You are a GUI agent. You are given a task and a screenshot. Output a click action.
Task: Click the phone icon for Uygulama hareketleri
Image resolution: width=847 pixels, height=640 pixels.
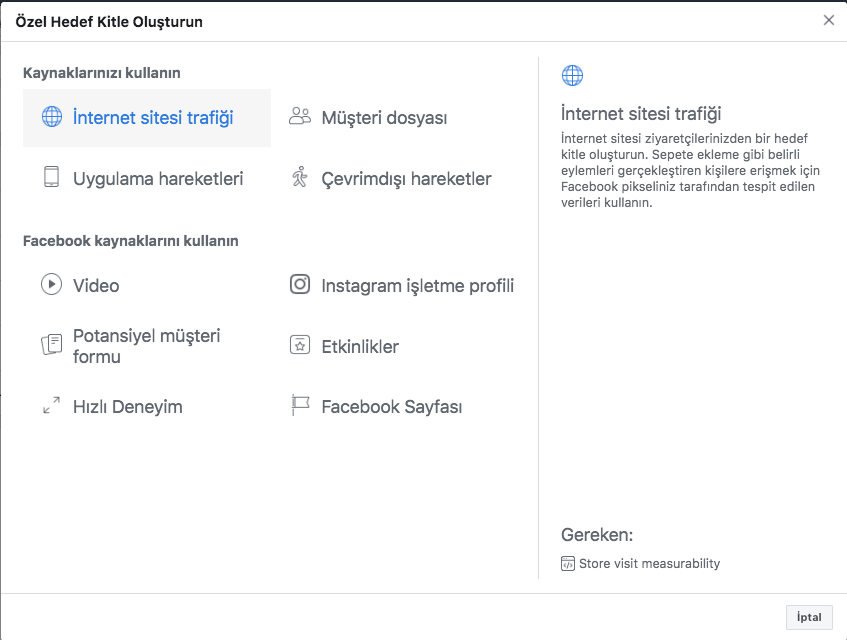51,177
